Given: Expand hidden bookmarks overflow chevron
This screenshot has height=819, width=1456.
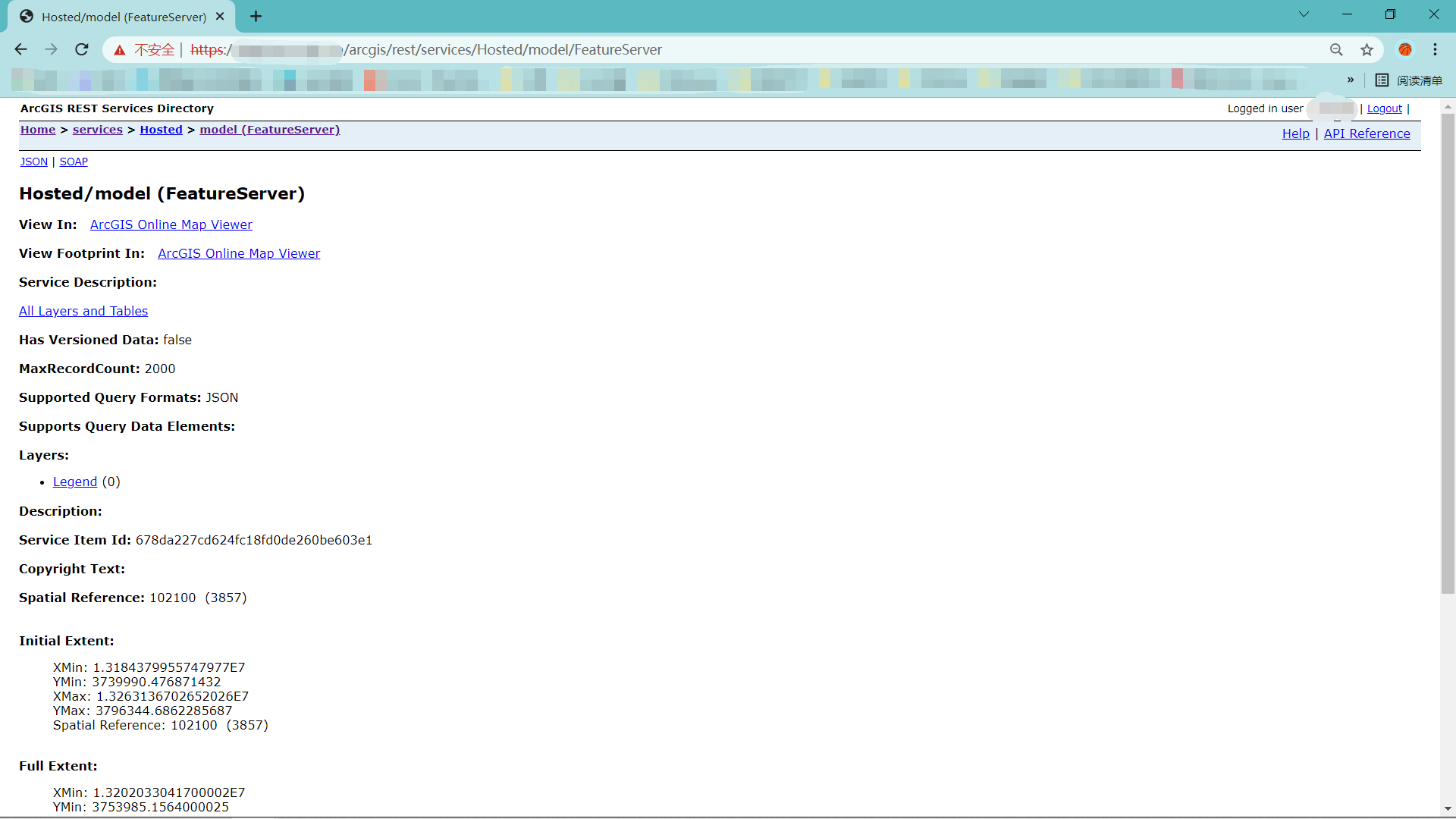Looking at the screenshot, I should click(x=1351, y=80).
